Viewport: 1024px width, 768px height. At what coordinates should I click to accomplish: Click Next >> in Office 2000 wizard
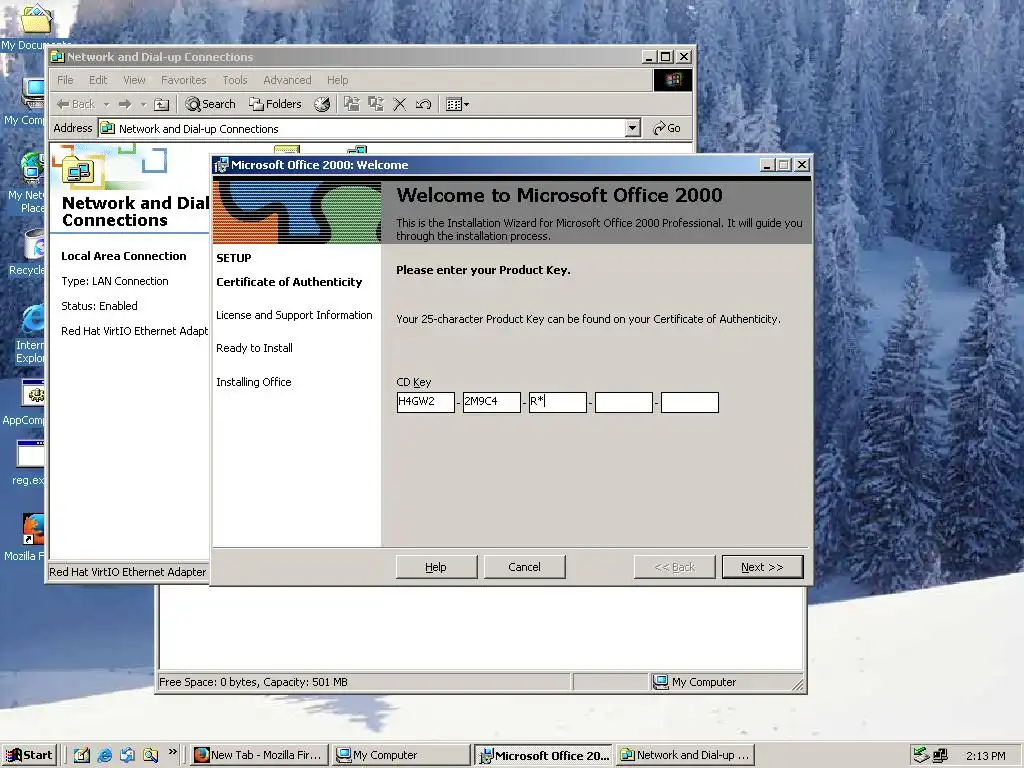pos(762,567)
